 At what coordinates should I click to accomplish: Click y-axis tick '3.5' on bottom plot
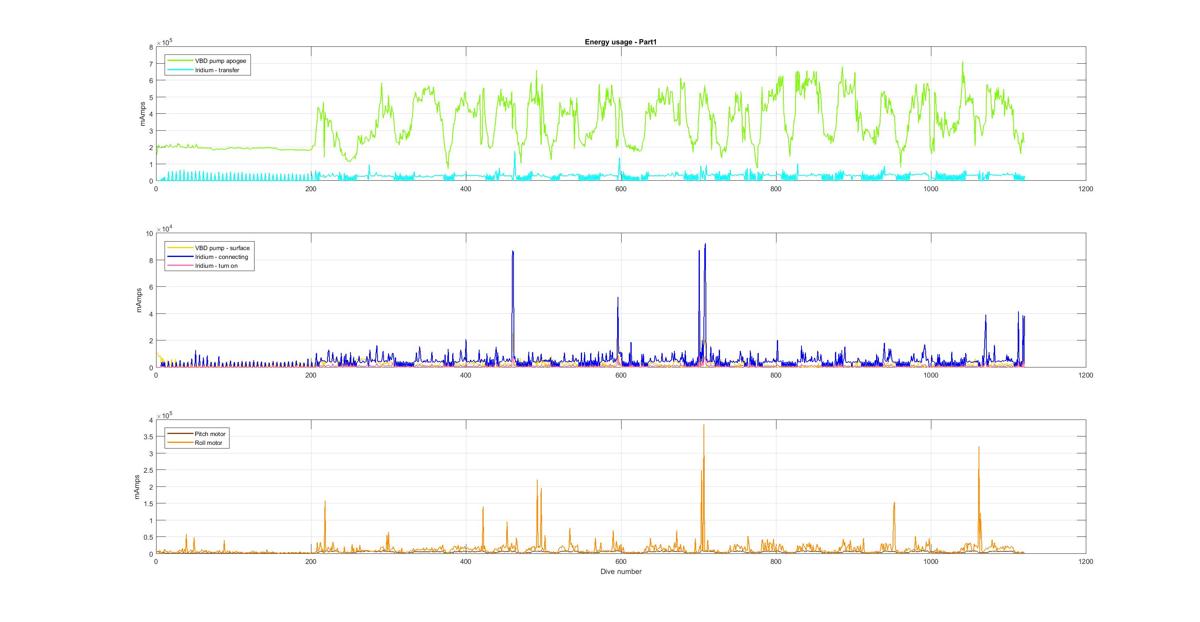148,436
